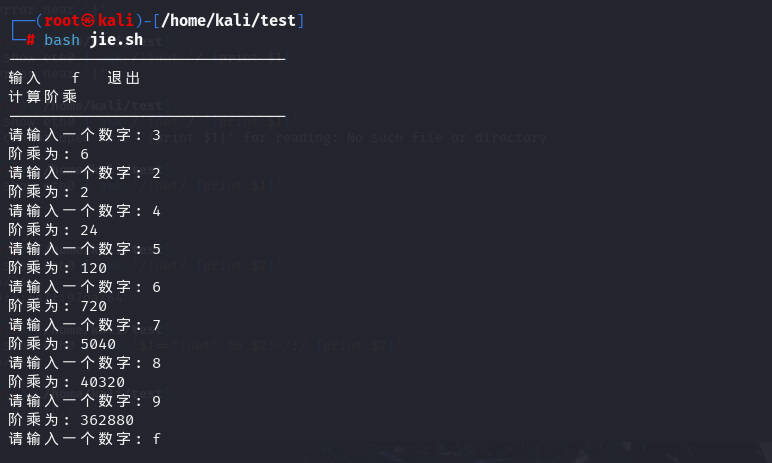Click the 计算阶乘 title line
The height and width of the screenshot is (463, 772).
(43, 97)
